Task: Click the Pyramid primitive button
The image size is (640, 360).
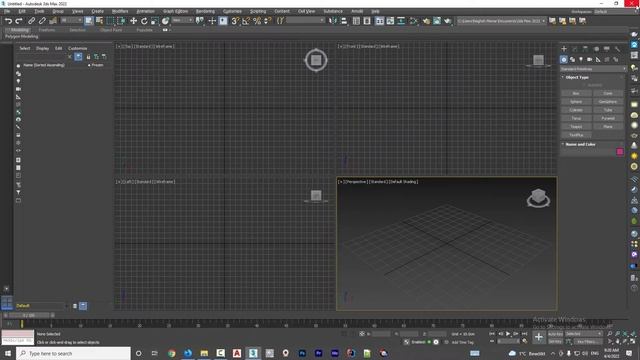Action: (608, 118)
